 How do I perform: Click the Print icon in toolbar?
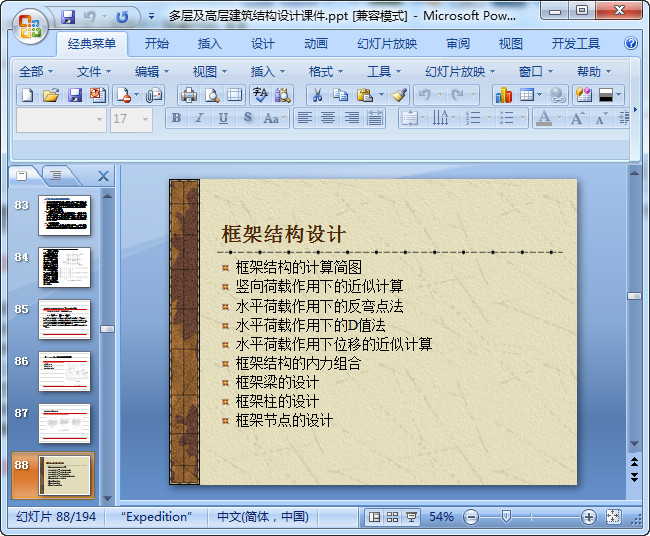[x=188, y=95]
